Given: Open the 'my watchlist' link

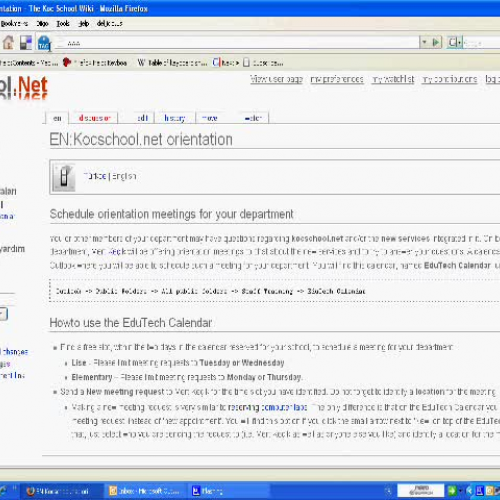Looking at the screenshot, I should point(393,79).
